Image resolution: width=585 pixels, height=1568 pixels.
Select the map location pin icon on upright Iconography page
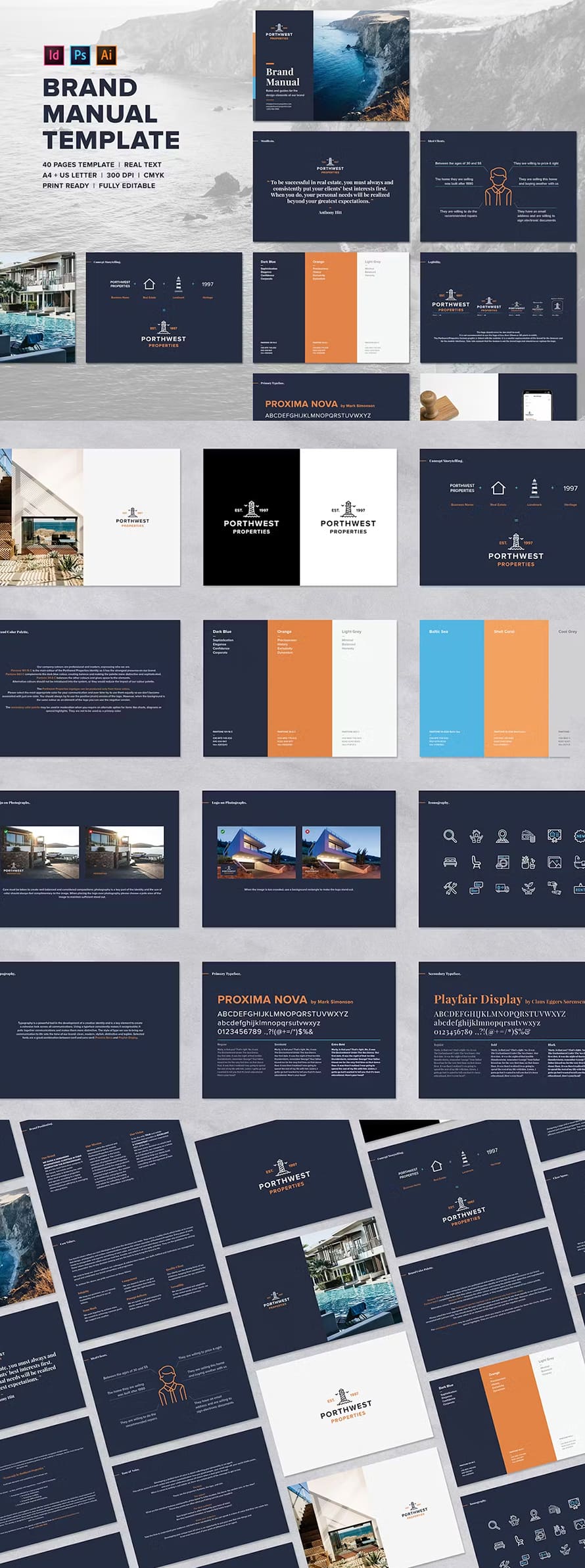(502, 836)
